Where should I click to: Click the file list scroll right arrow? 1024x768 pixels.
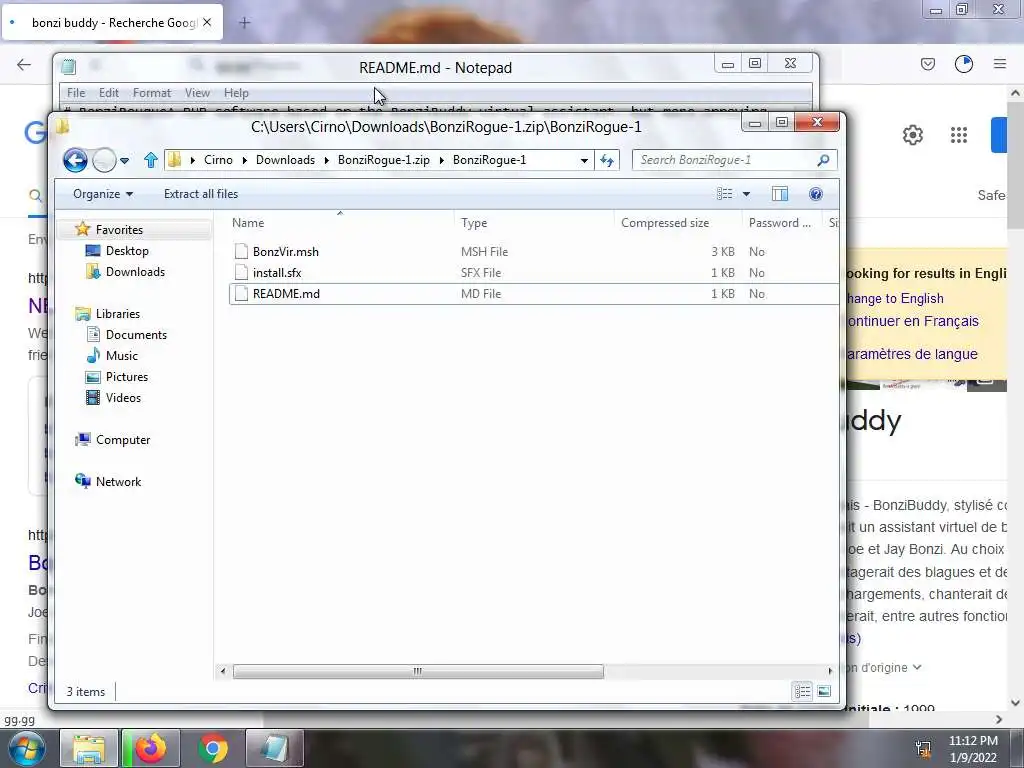(x=829, y=671)
